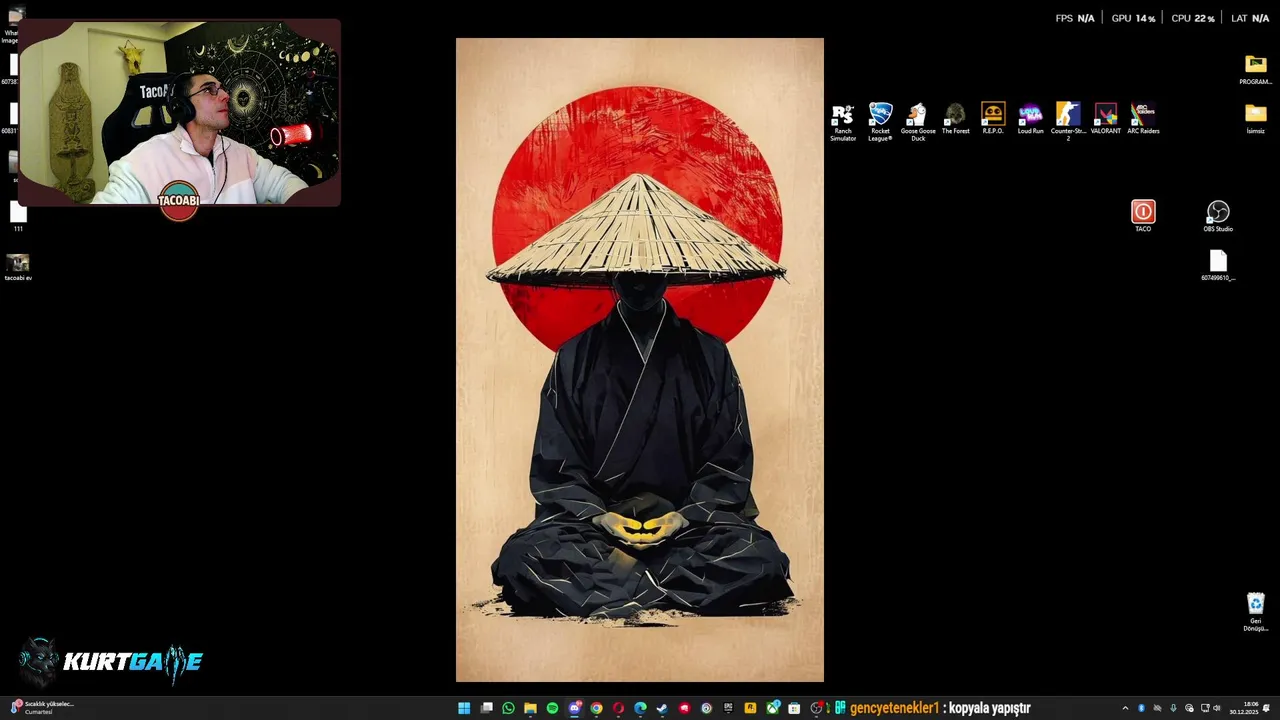Screen dimensions: 1280x720
Task: Open File Explorer from the taskbar
Action: (x=530, y=708)
